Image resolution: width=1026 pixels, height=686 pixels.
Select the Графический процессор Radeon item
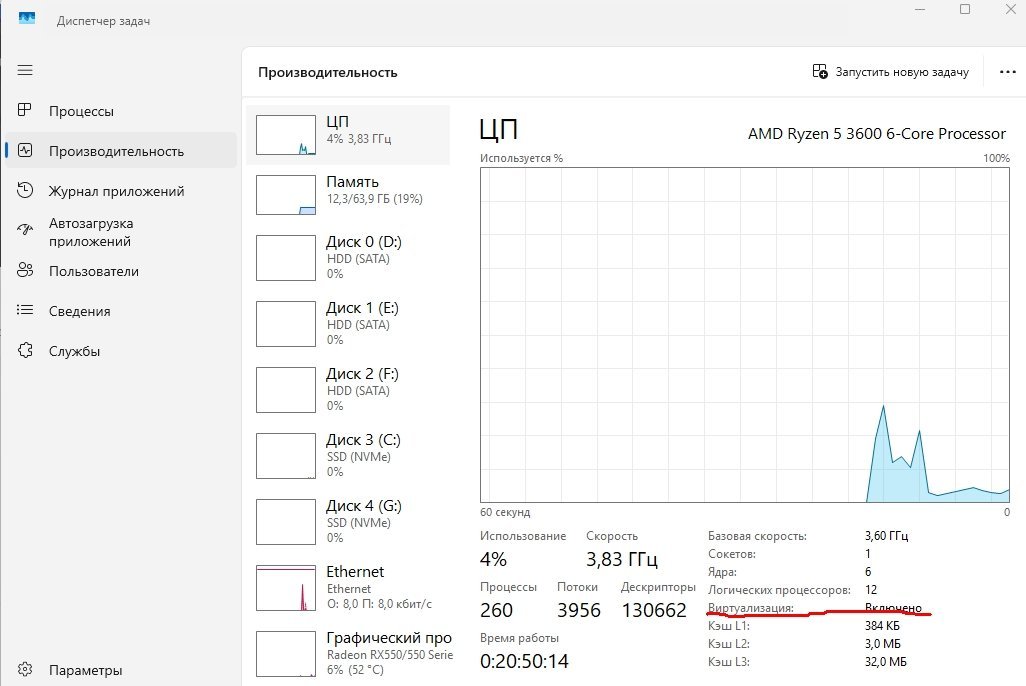pyautogui.click(x=348, y=655)
